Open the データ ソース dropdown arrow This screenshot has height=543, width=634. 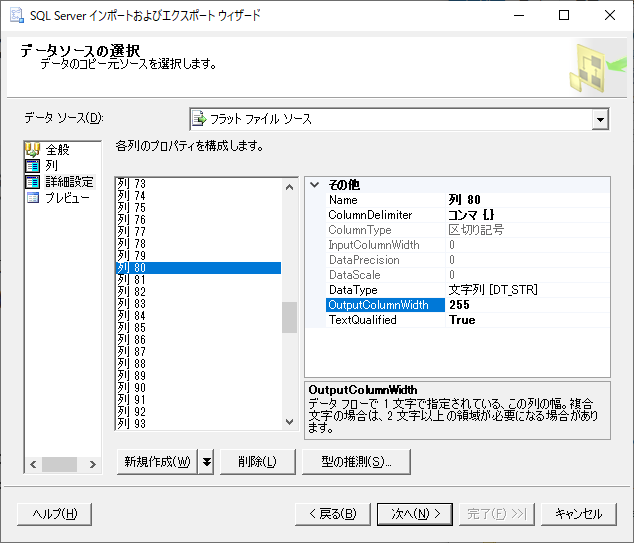point(600,119)
